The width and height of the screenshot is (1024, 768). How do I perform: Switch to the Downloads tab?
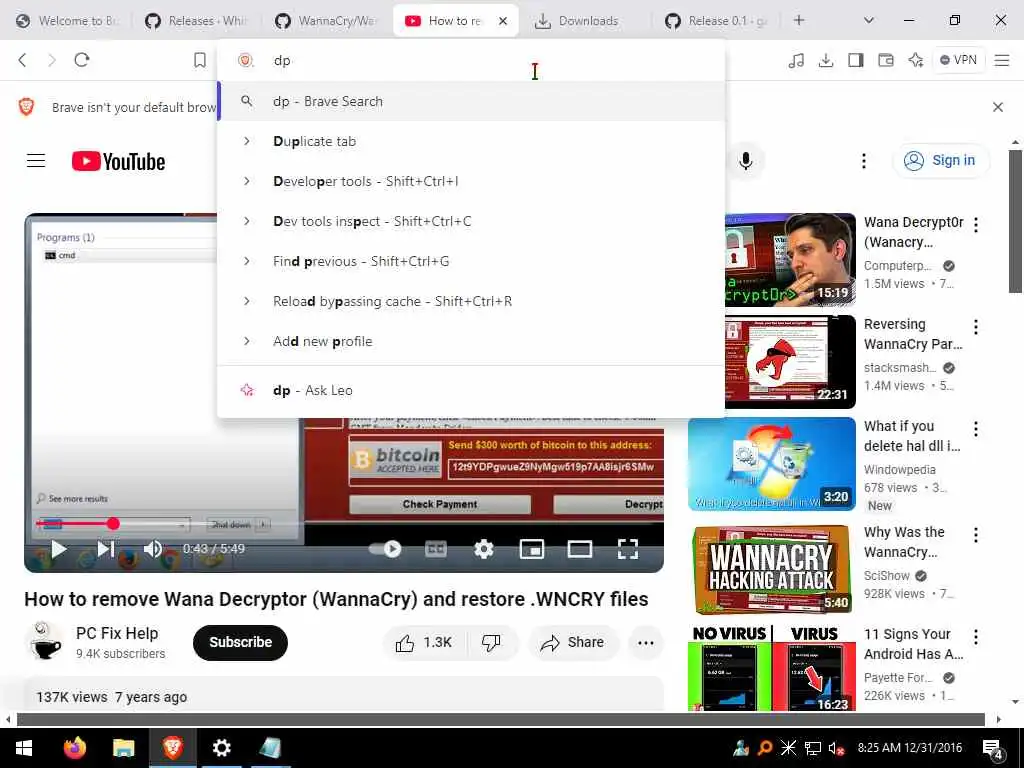[586, 21]
